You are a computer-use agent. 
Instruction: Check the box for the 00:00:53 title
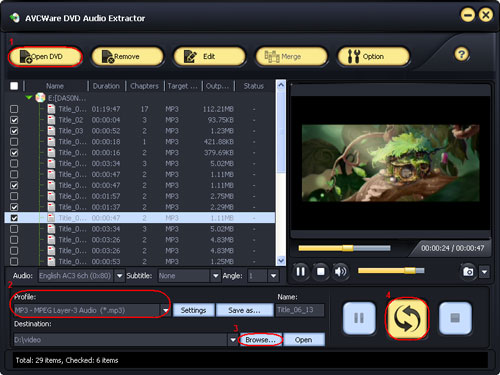(14, 261)
